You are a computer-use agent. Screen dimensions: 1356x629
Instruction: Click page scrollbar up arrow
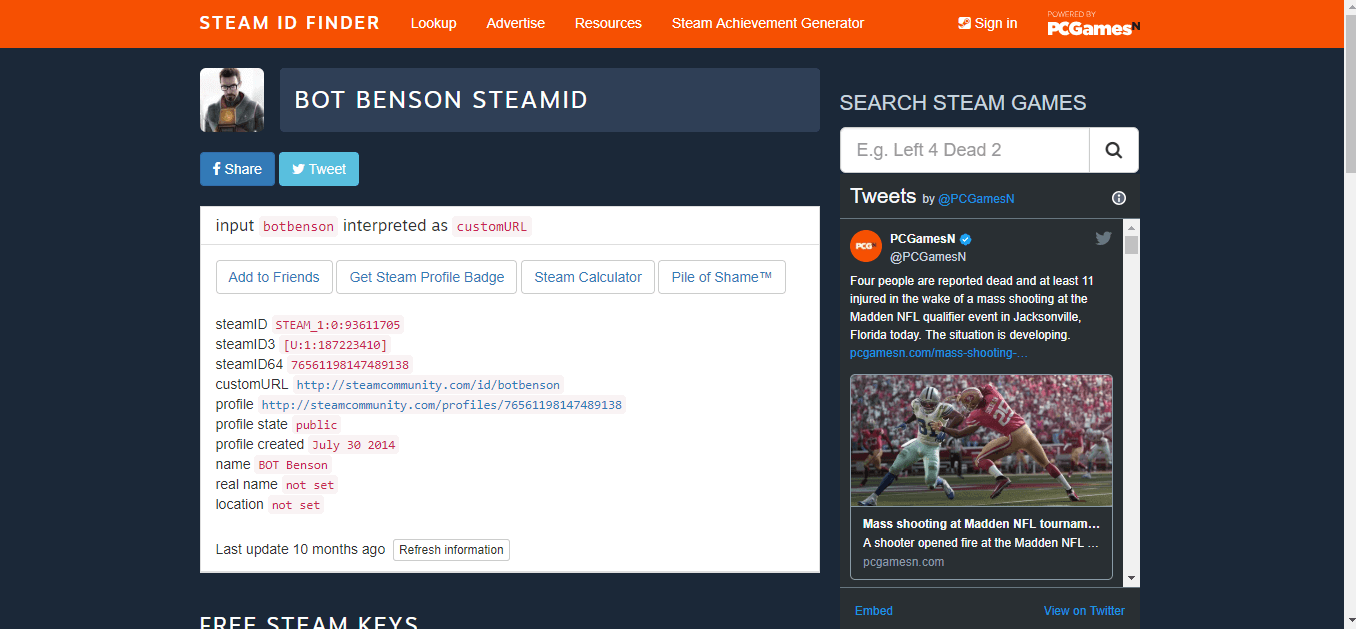pyautogui.click(x=1349, y=8)
